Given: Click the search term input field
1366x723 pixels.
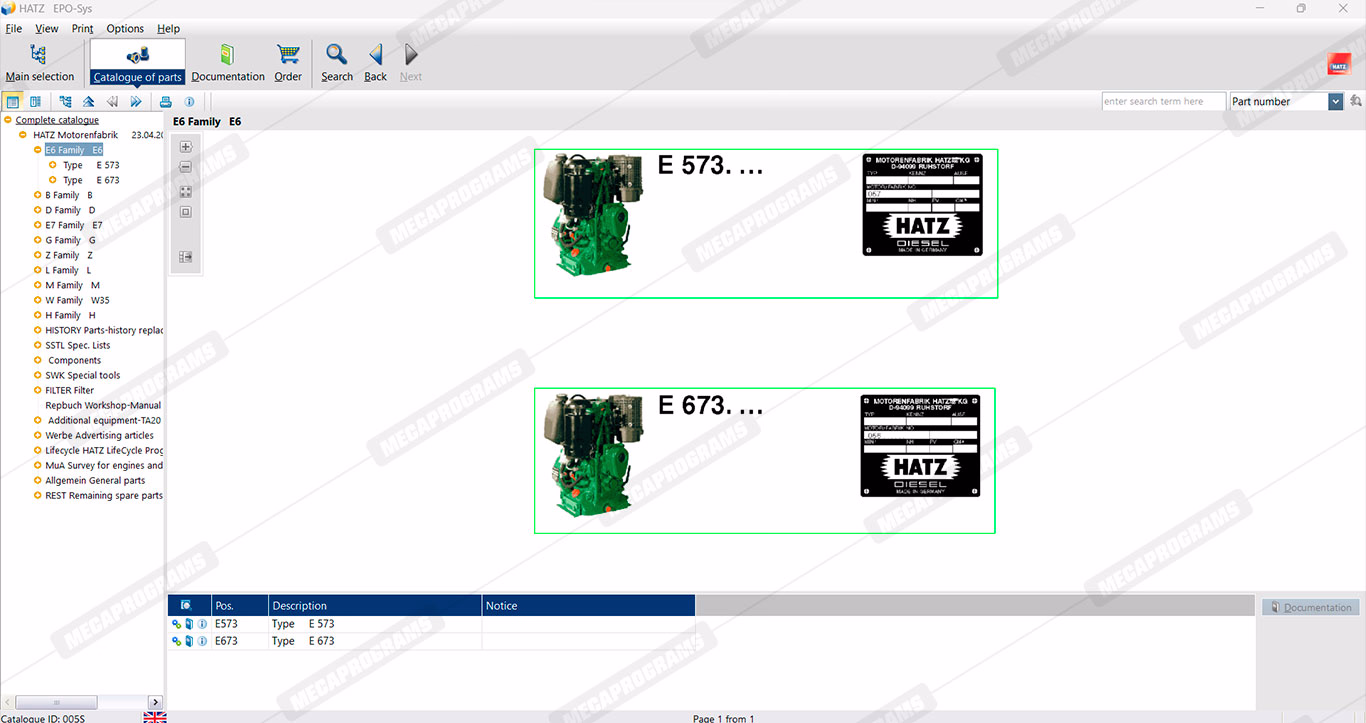Looking at the screenshot, I should pos(1163,101).
